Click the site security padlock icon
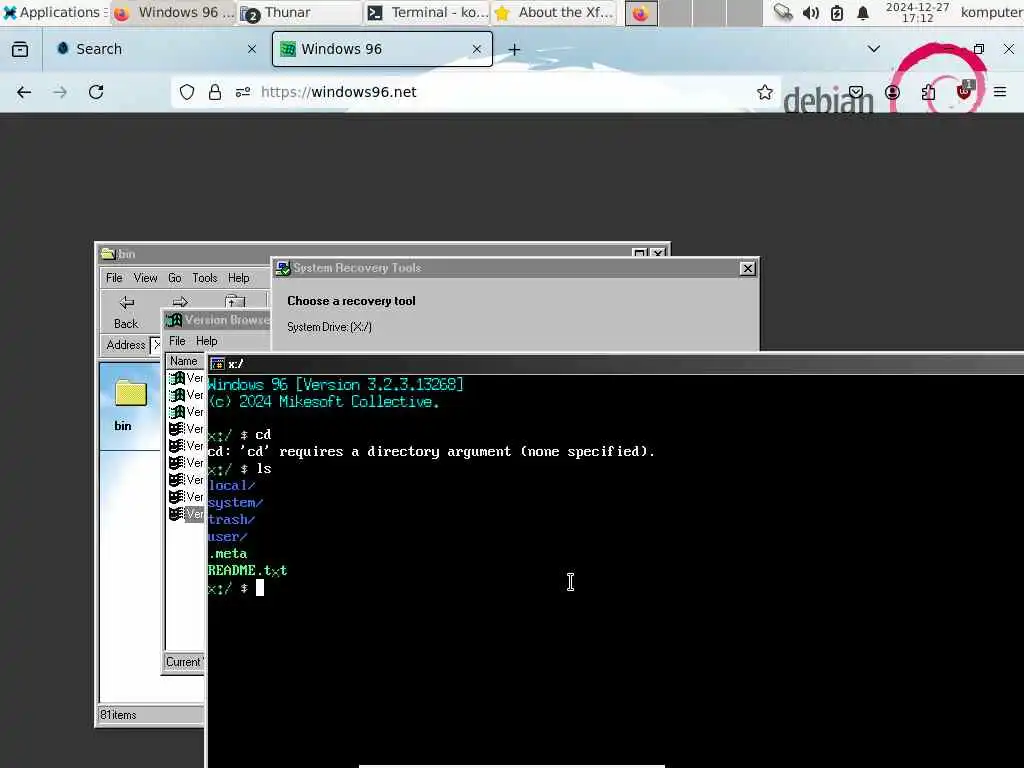The width and height of the screenshot is (1024, 768). pos(215,92)
